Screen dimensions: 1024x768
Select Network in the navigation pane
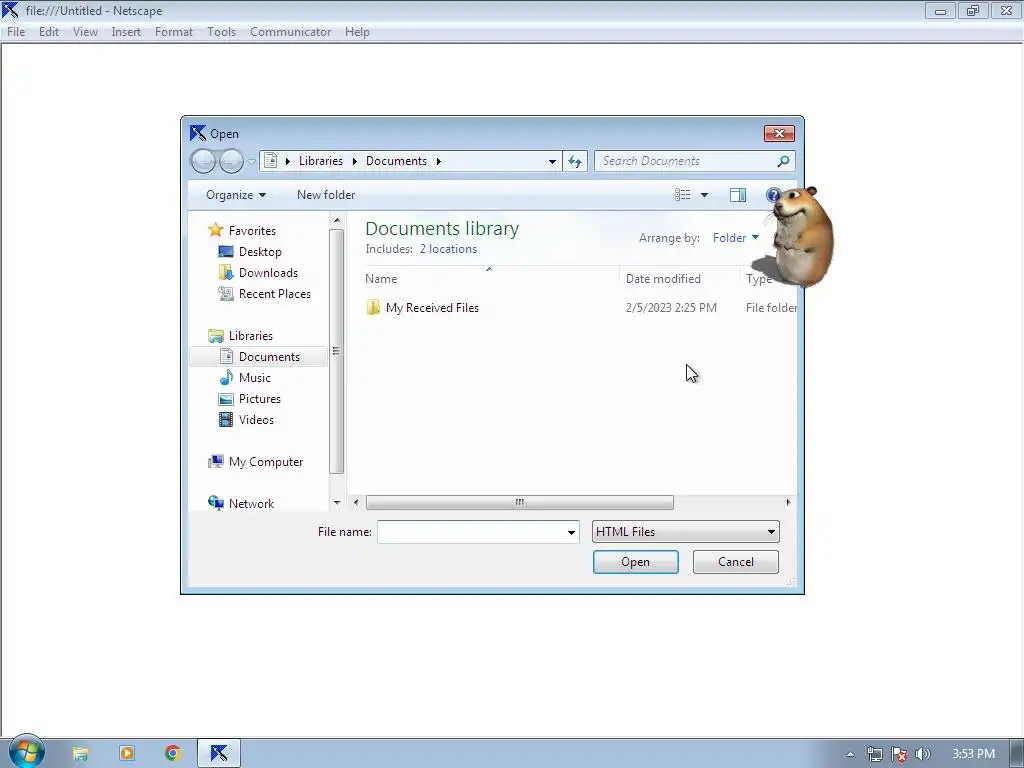pyautogui.click(x=251, y=504)
